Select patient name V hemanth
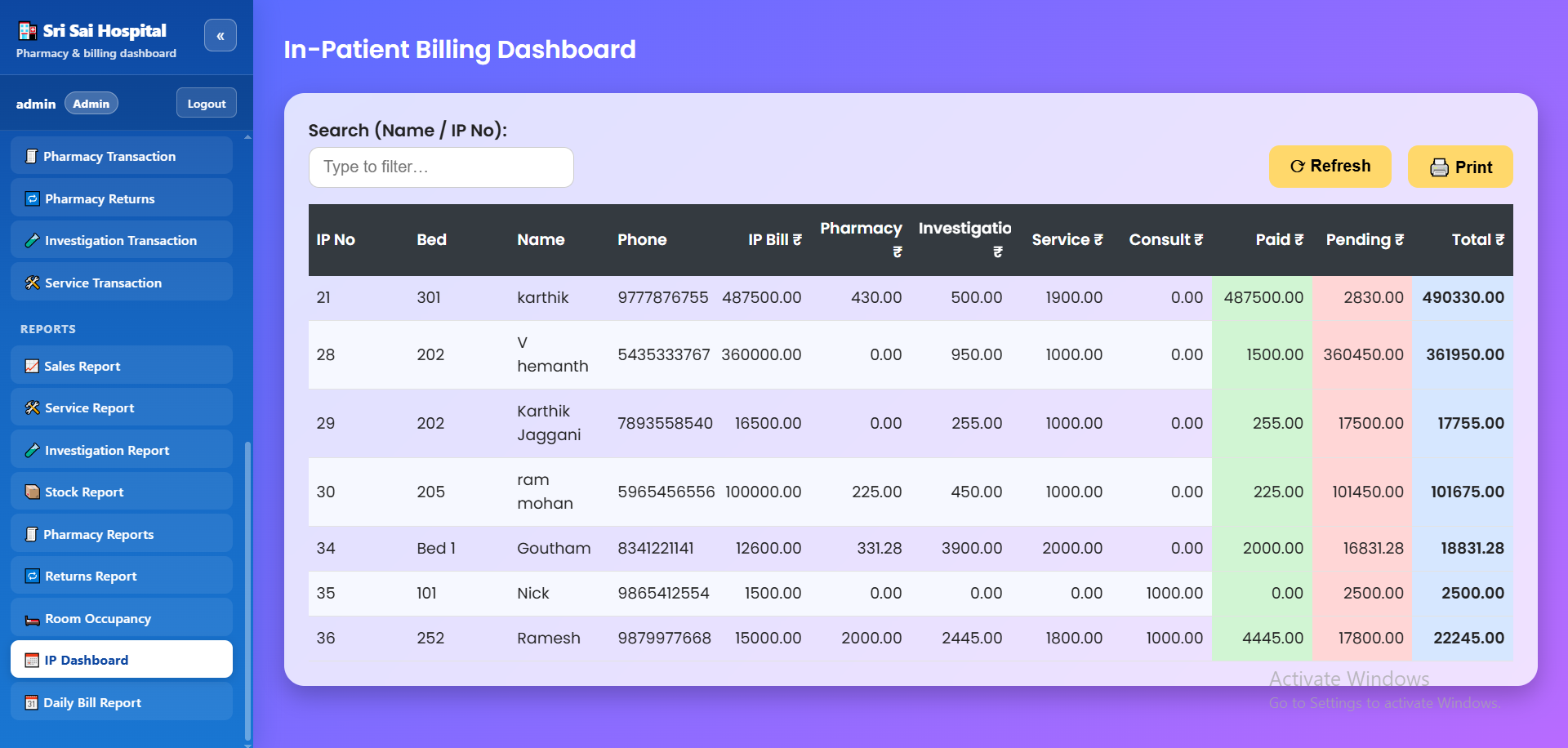 tap(553, 354)
